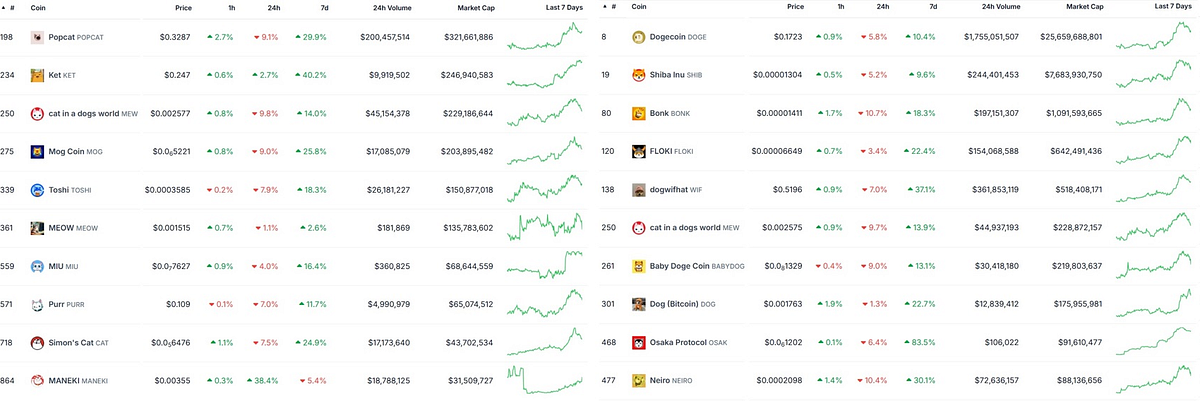Click the Neiro coin icon
The image size is (1200, 401).
[x=639, y=381]
